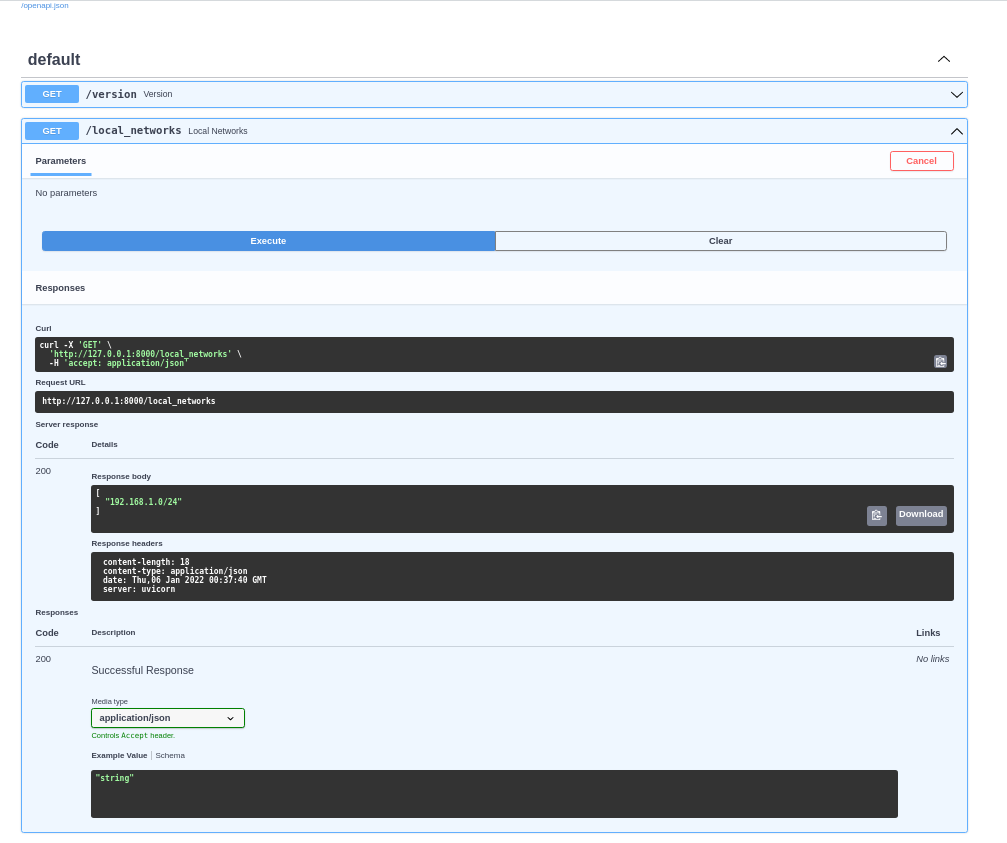Collapse the /local_networks endpoint chevron
1007x843 pixels.
point(956,131)
